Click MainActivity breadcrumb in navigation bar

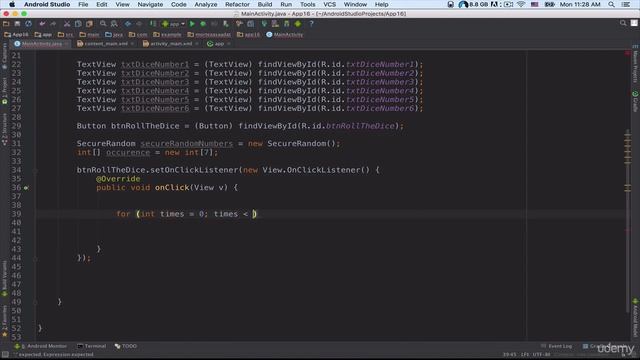284,35
